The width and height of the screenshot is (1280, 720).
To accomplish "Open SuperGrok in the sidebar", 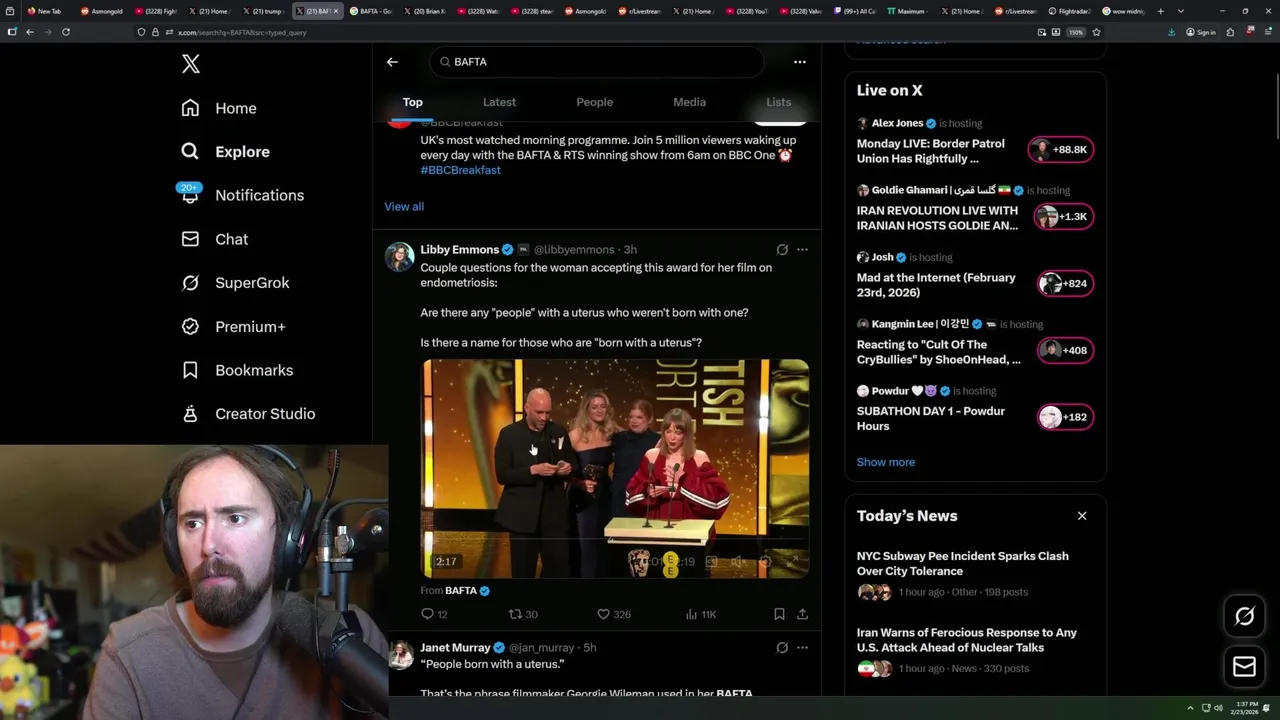I will point(236,283).
